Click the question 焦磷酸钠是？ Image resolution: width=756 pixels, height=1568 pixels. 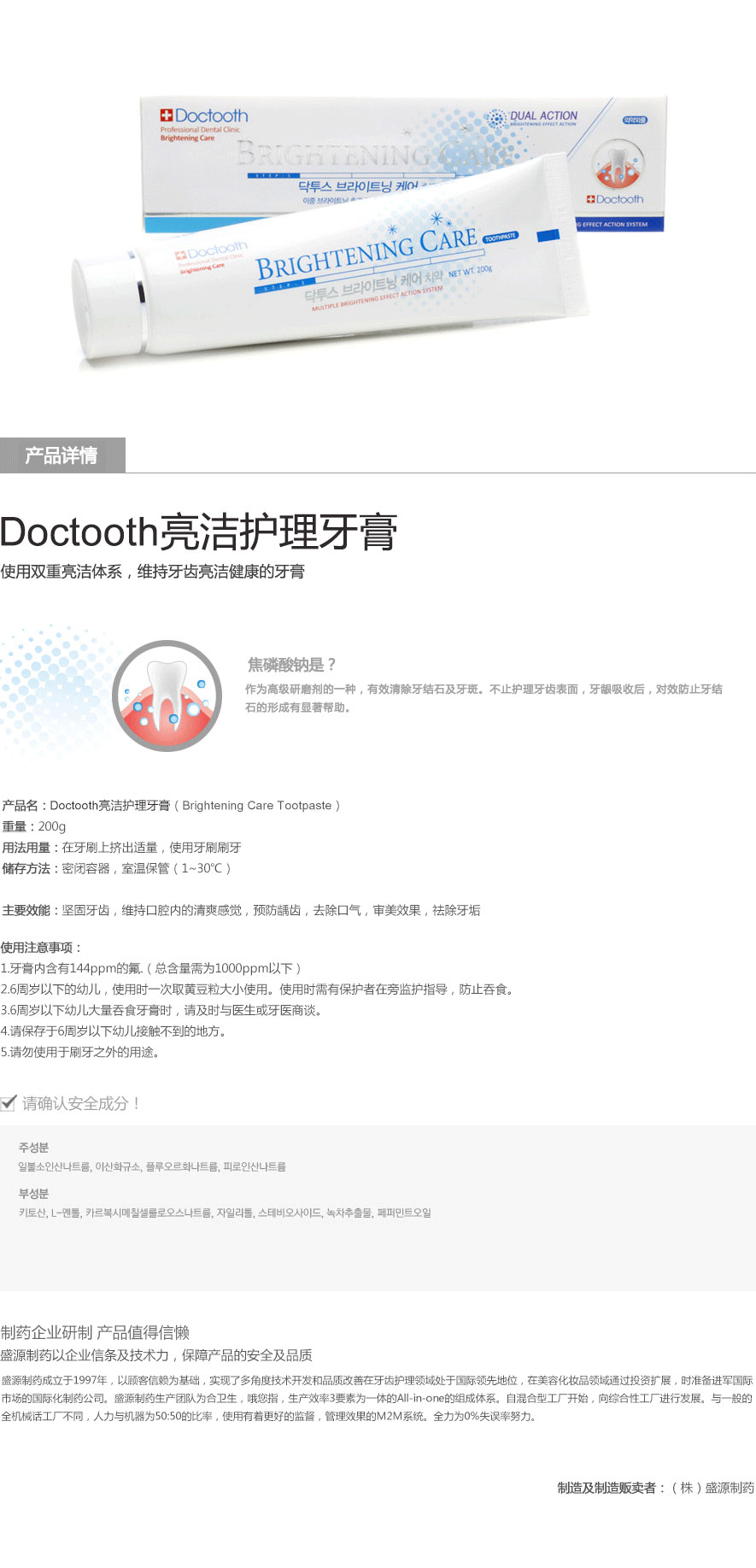coord(292,665)
